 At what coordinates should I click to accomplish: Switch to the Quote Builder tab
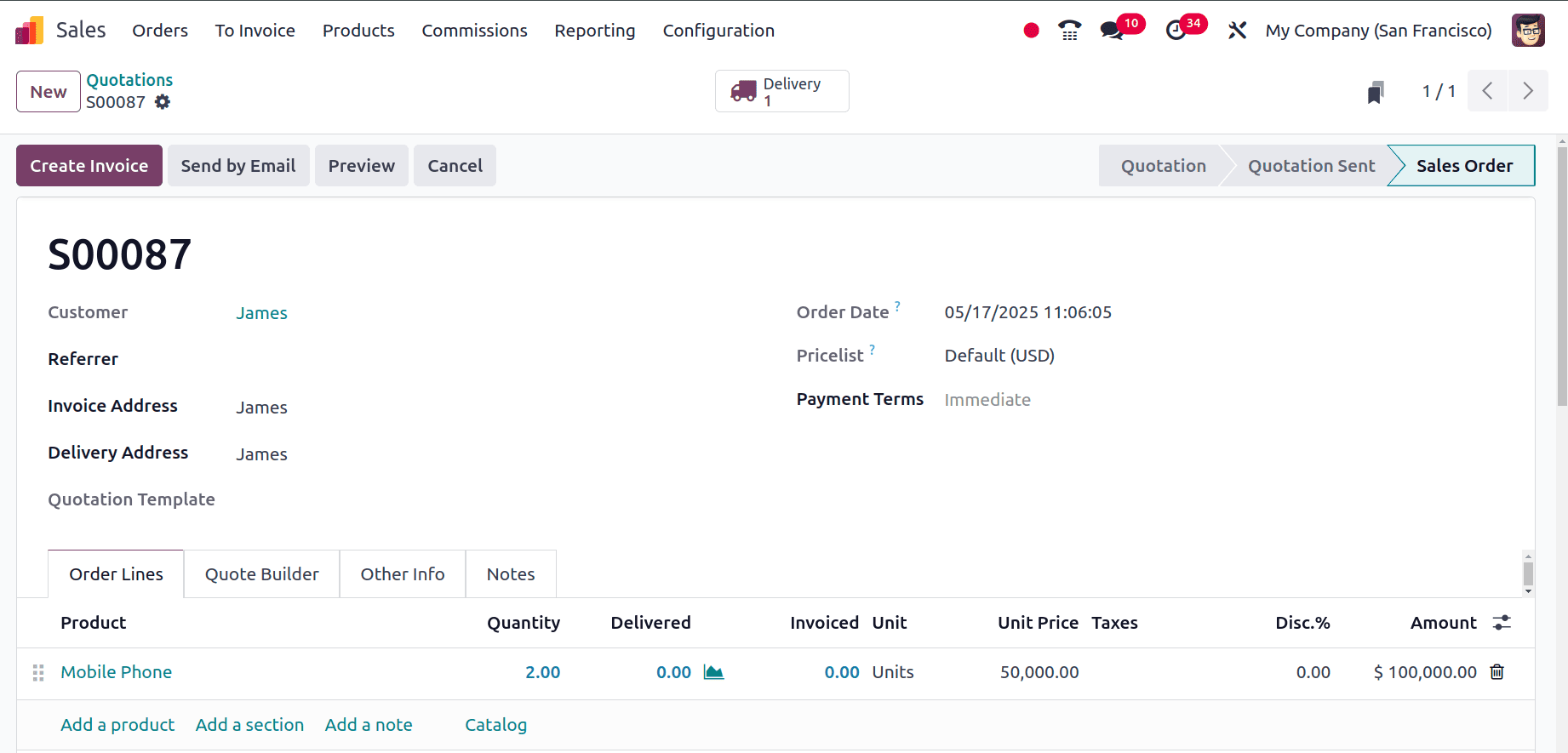pos(262,574)
